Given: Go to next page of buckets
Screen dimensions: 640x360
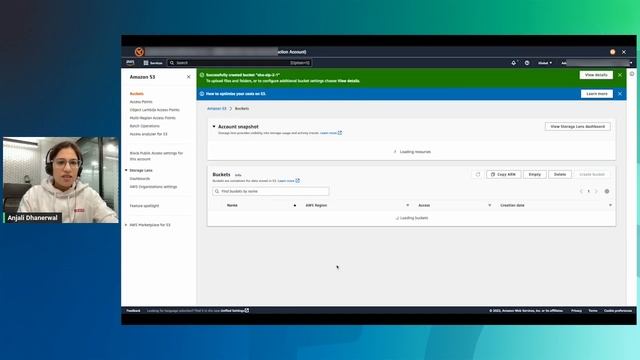Looking at the screenshot, I should (596, 191).
